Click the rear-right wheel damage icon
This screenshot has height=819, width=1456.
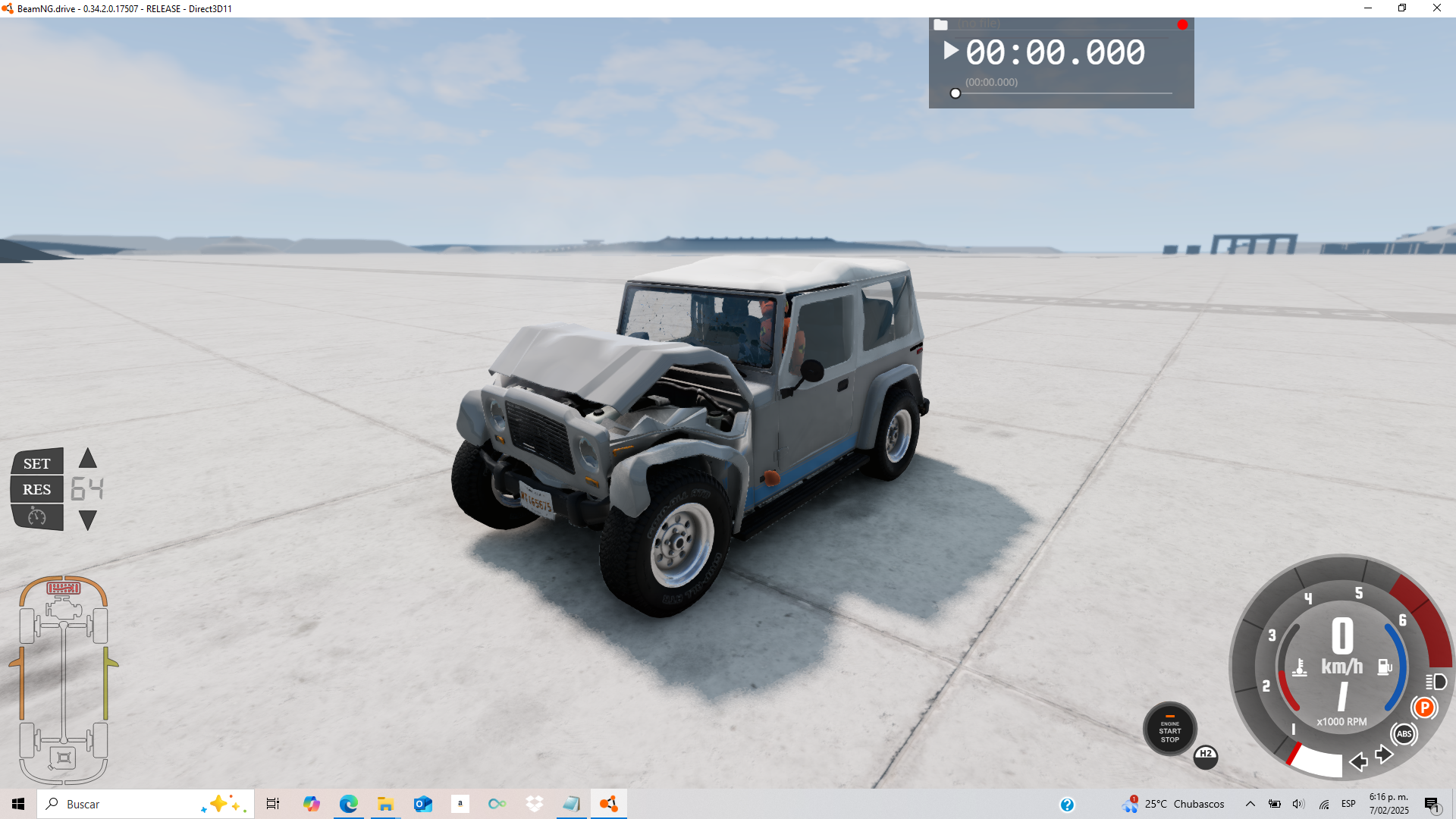click(100, 740)
